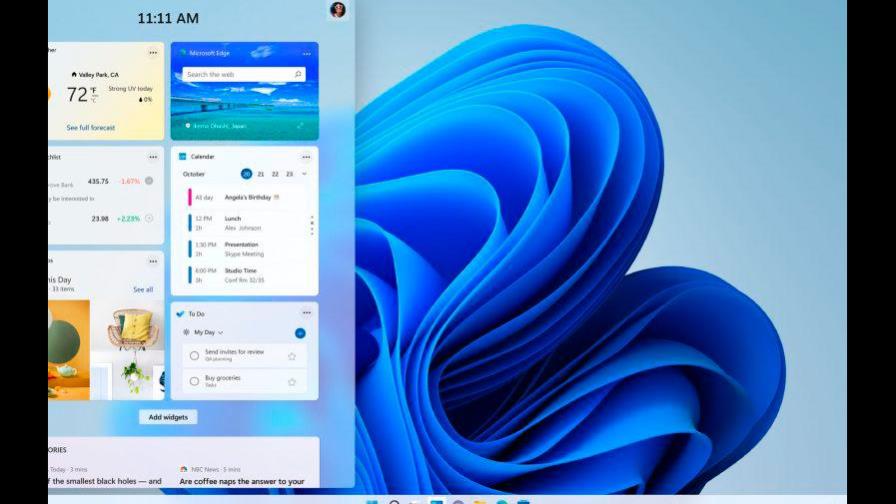Click See all photos link
This screenshot has height=504, width=896.
click(x=143, y=290)
